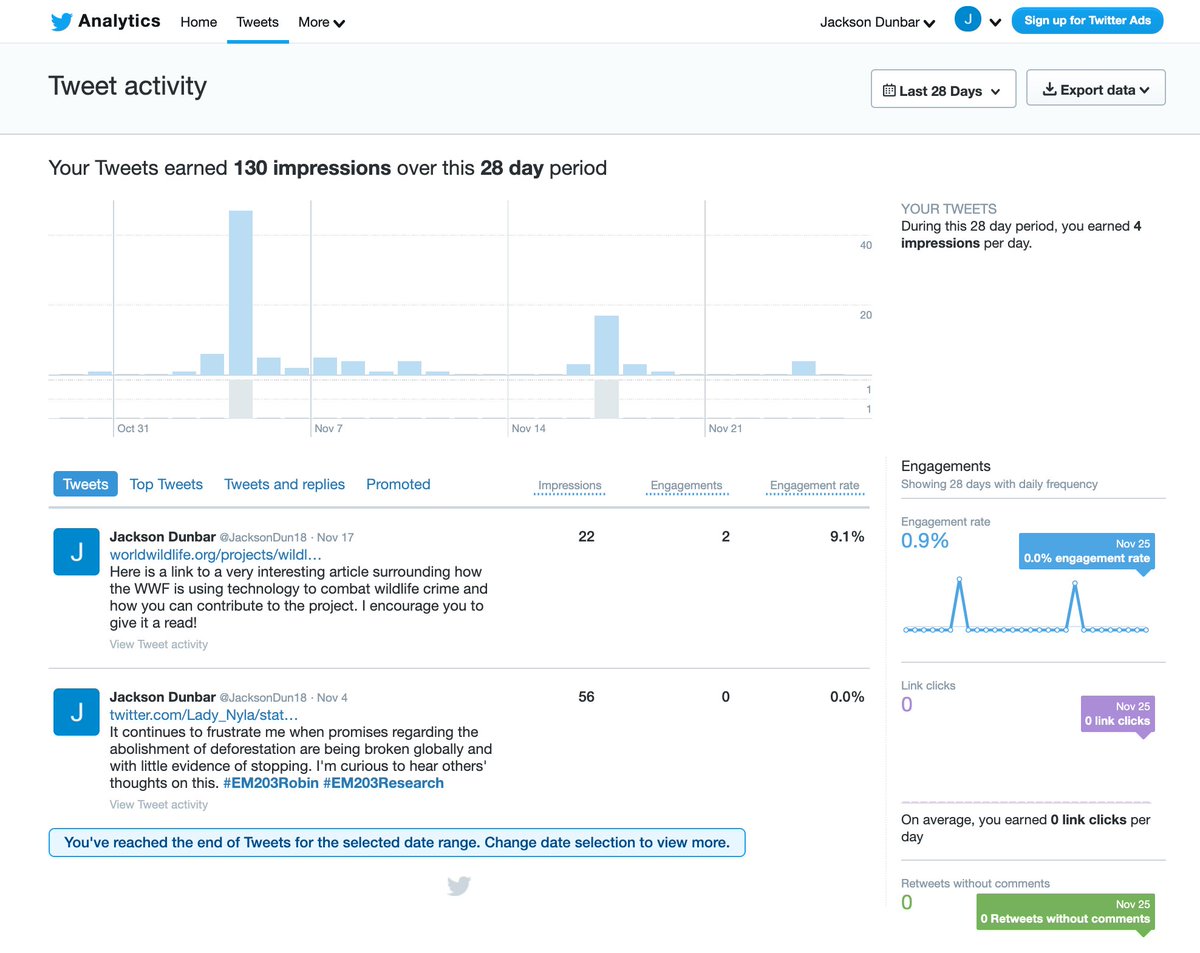Click the 9.1% engagement rate value

(847, 537)
